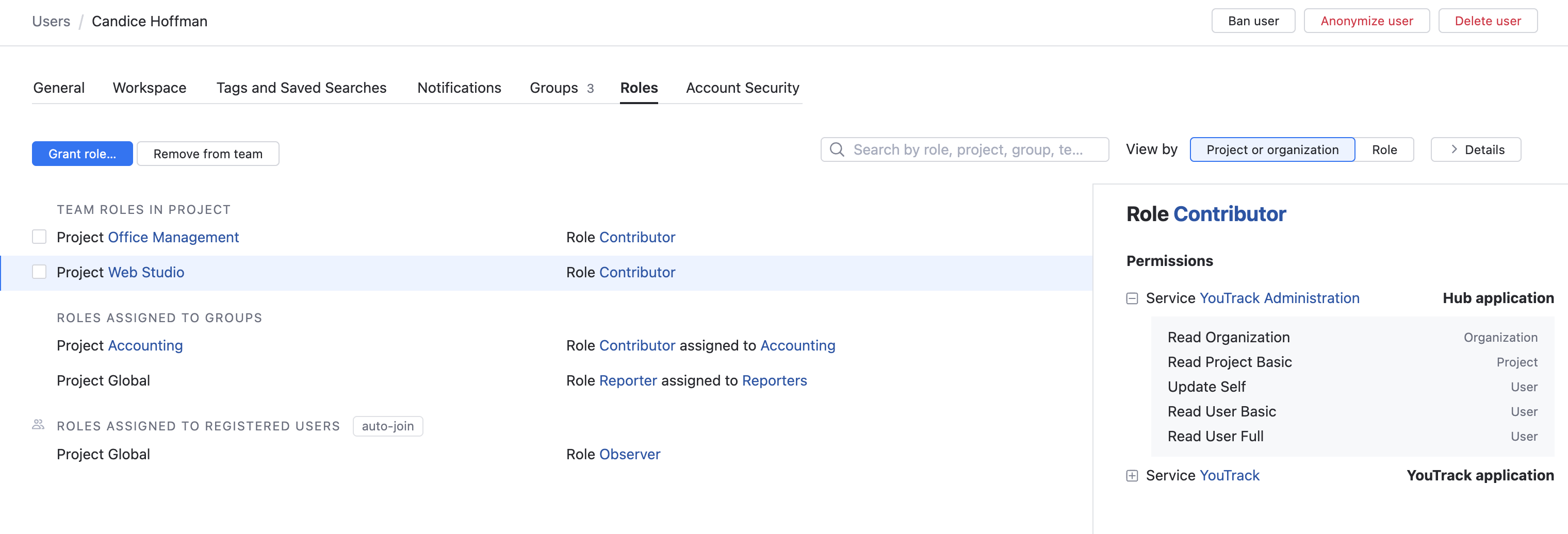Collapse the YouTrack Administration service permissions
The height and width of the screenshot is (534, 1568).
tap(1132, 298)
